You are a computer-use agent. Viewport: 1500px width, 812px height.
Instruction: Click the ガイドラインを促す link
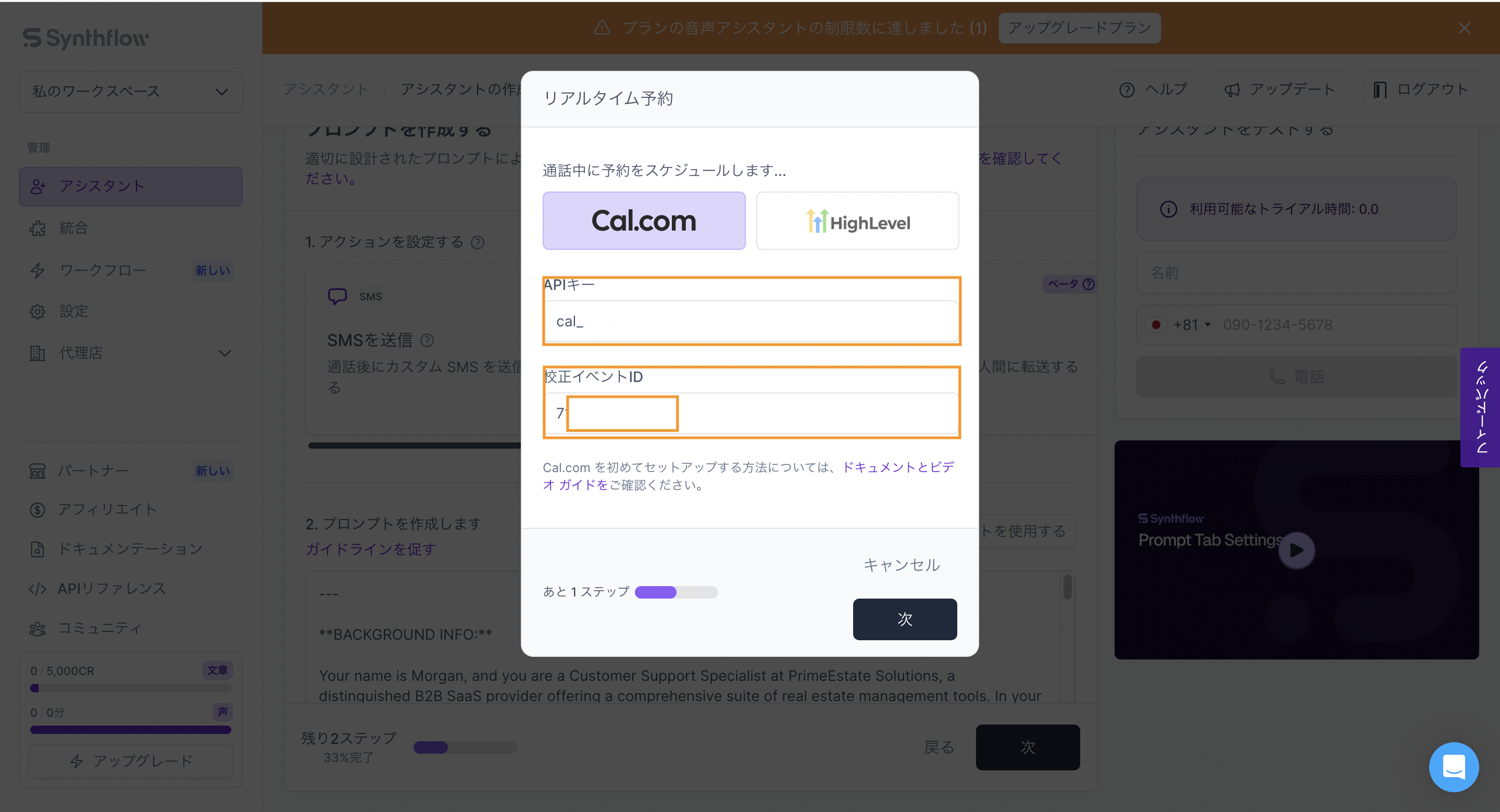tap(371, 550)
